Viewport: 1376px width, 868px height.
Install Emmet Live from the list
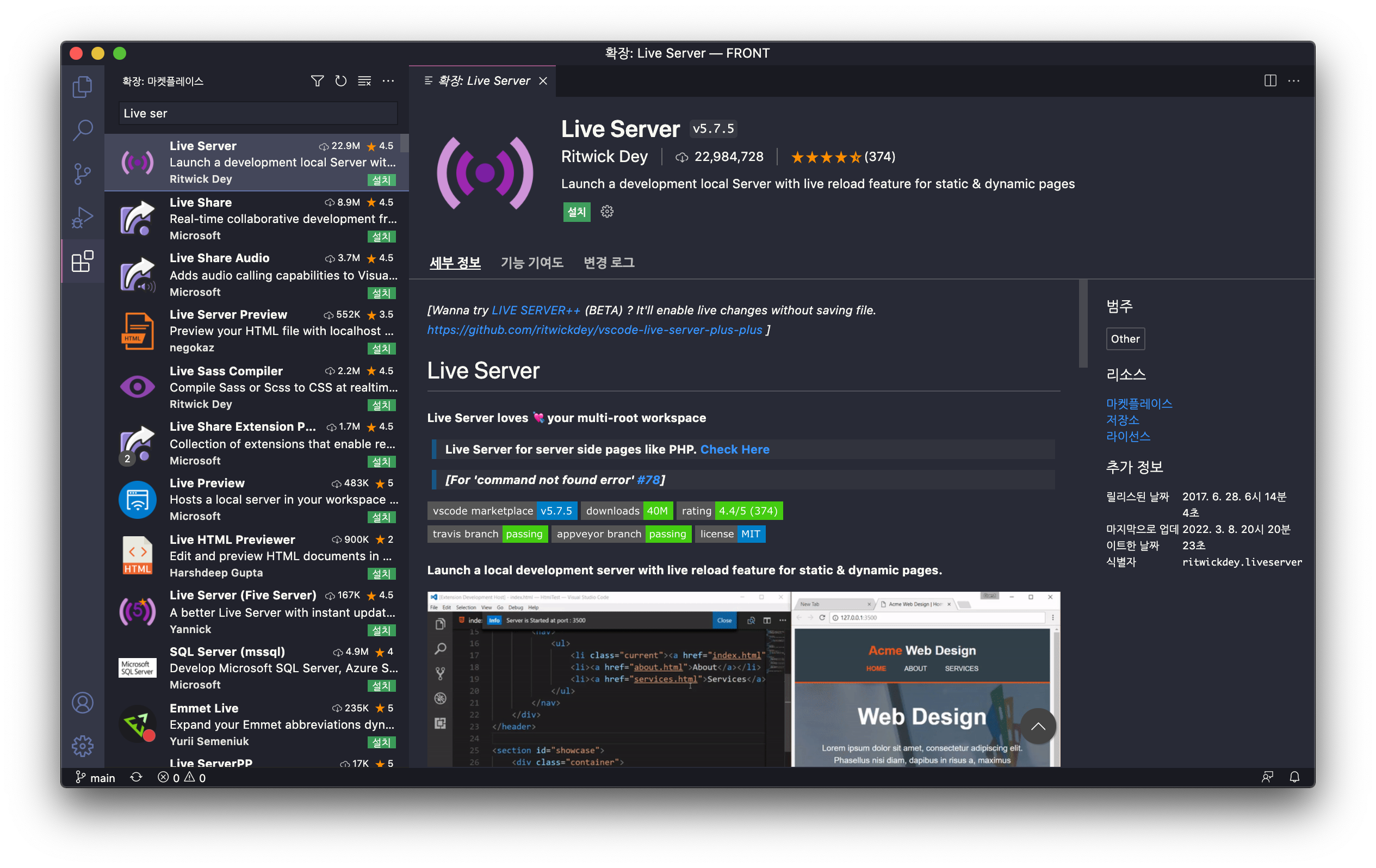(381, 742)
